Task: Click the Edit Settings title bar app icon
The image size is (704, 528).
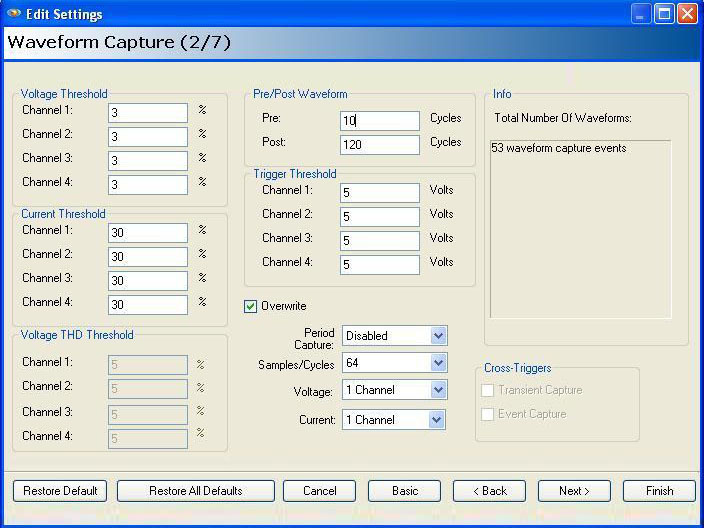Action: 13,13
